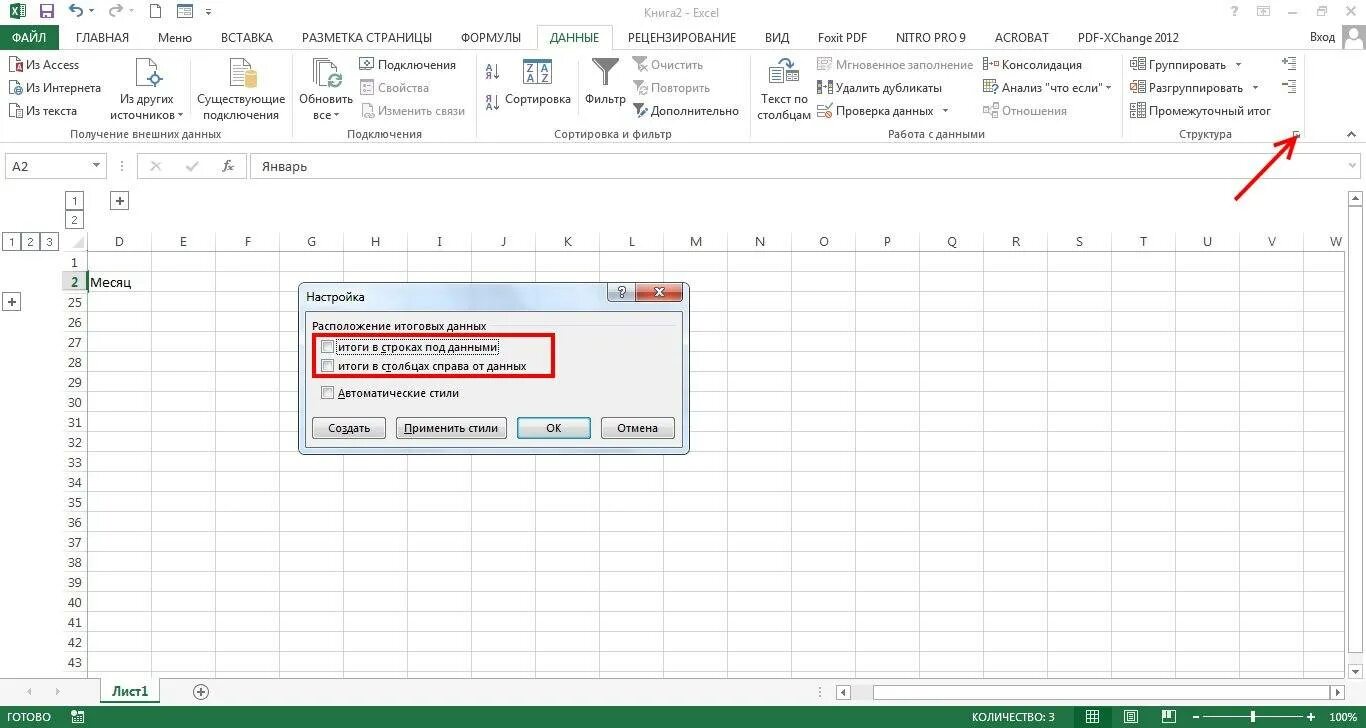Switch to the ФОРМУЛЫ tab

tap(491, 38)
